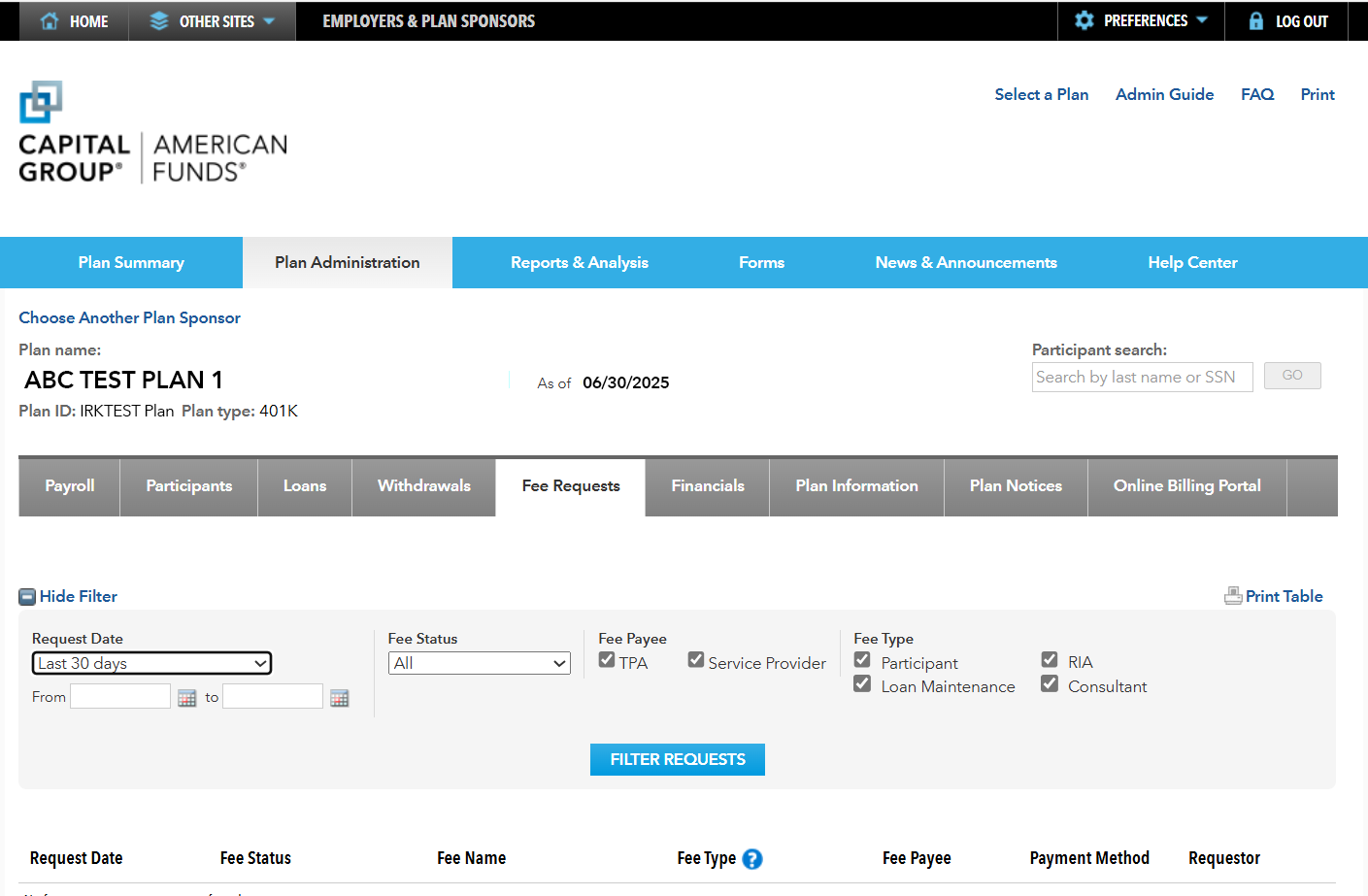This screenshot has height=896, width=1368.
Task: Open the Request Date dropdown
Action: coord(151,663)
